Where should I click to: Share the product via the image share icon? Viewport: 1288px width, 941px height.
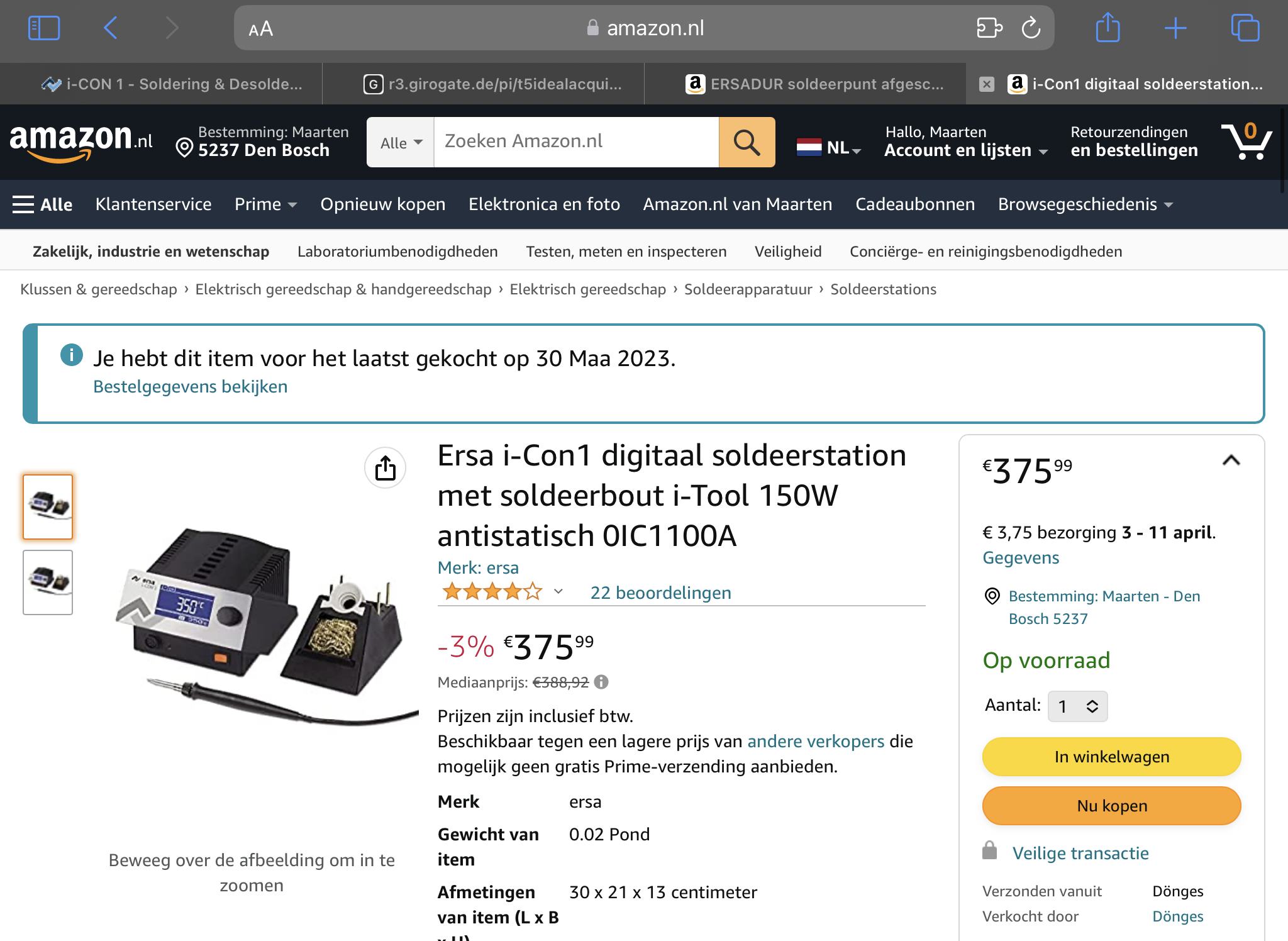tap(385, 468)
